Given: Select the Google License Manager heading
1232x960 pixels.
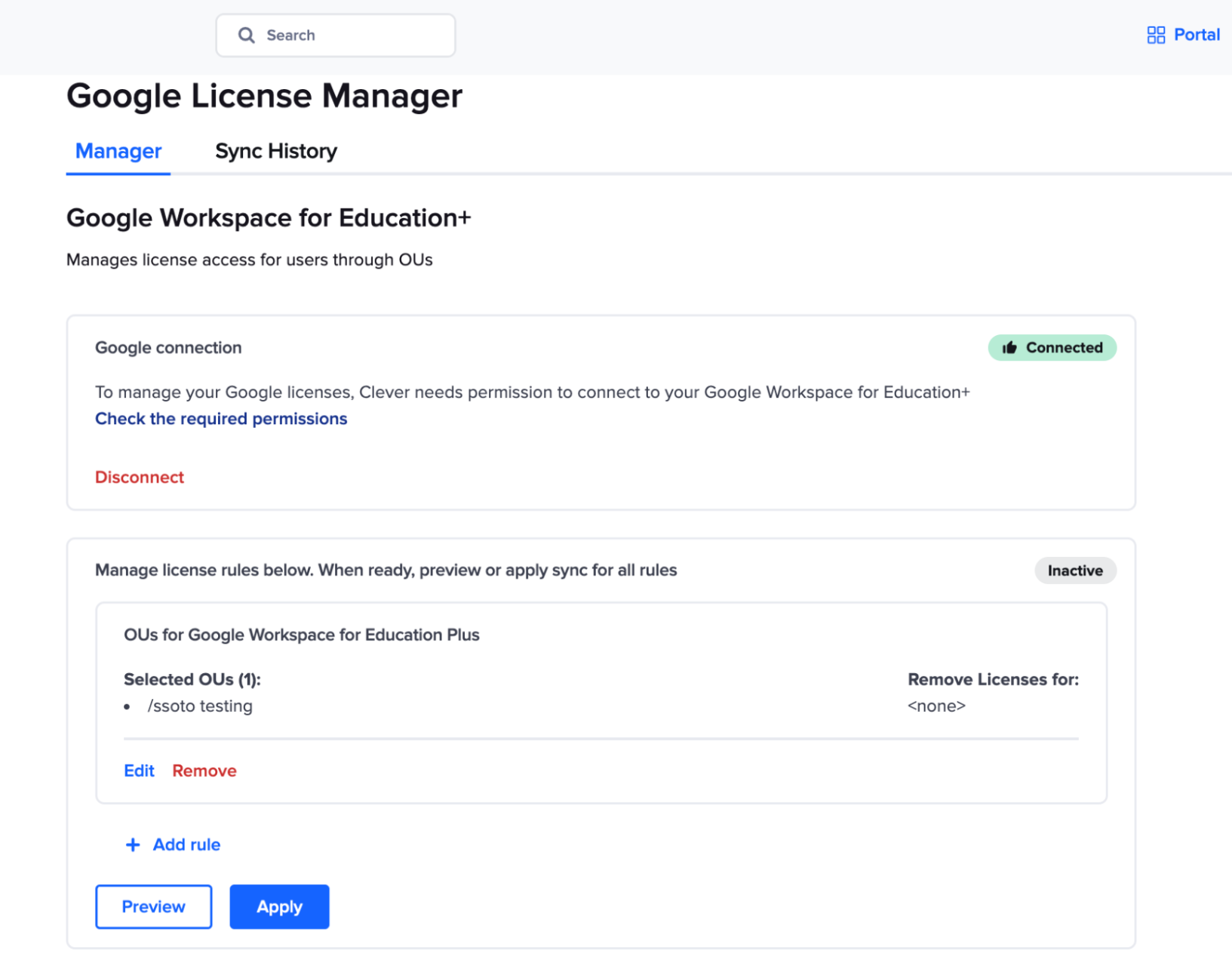Looking at the screenshot, I should coord(265,96).
